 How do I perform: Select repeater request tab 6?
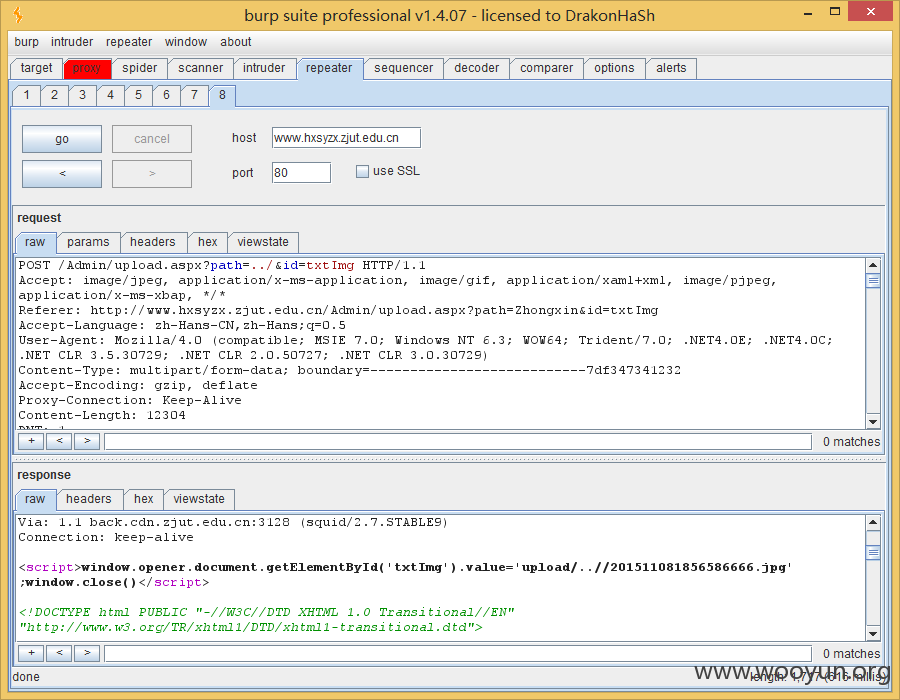click(x=166, y=95)
